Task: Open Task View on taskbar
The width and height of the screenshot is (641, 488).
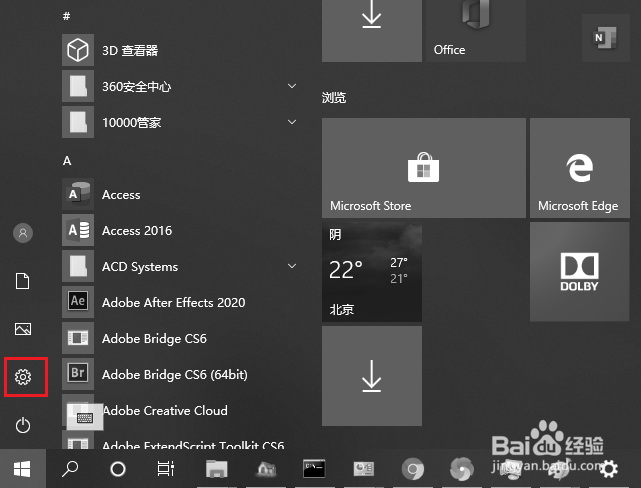Action: [x=166, y=469]
